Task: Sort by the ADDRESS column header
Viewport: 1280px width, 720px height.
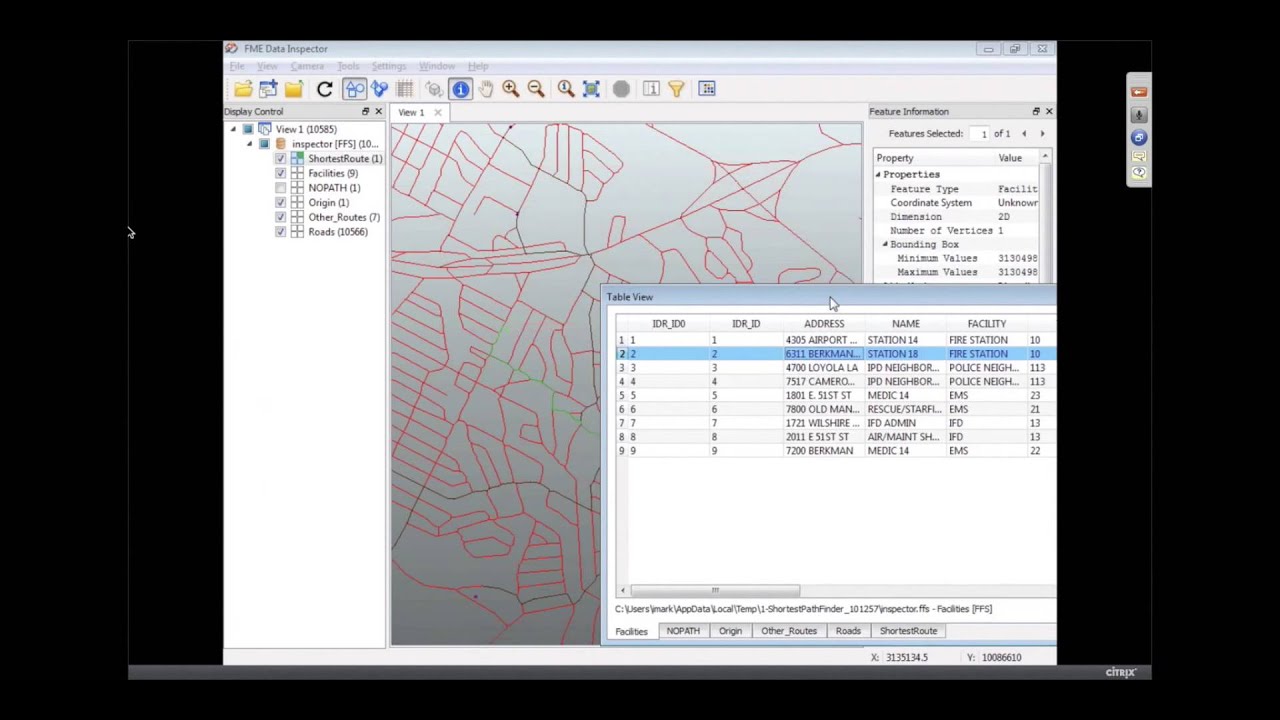Action: pos(824,324)
